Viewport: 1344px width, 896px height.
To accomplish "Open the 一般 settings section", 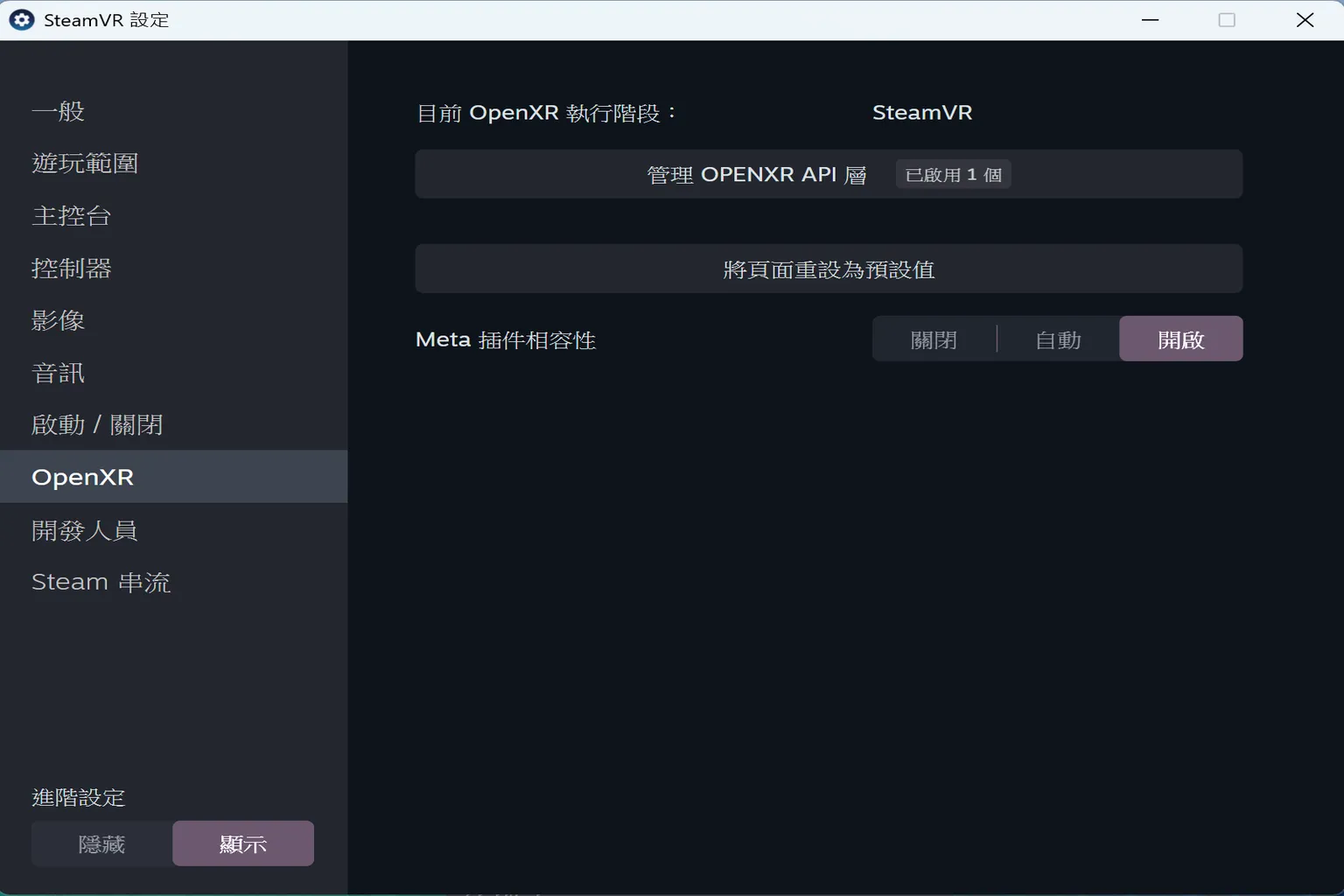I will point(58,111).
